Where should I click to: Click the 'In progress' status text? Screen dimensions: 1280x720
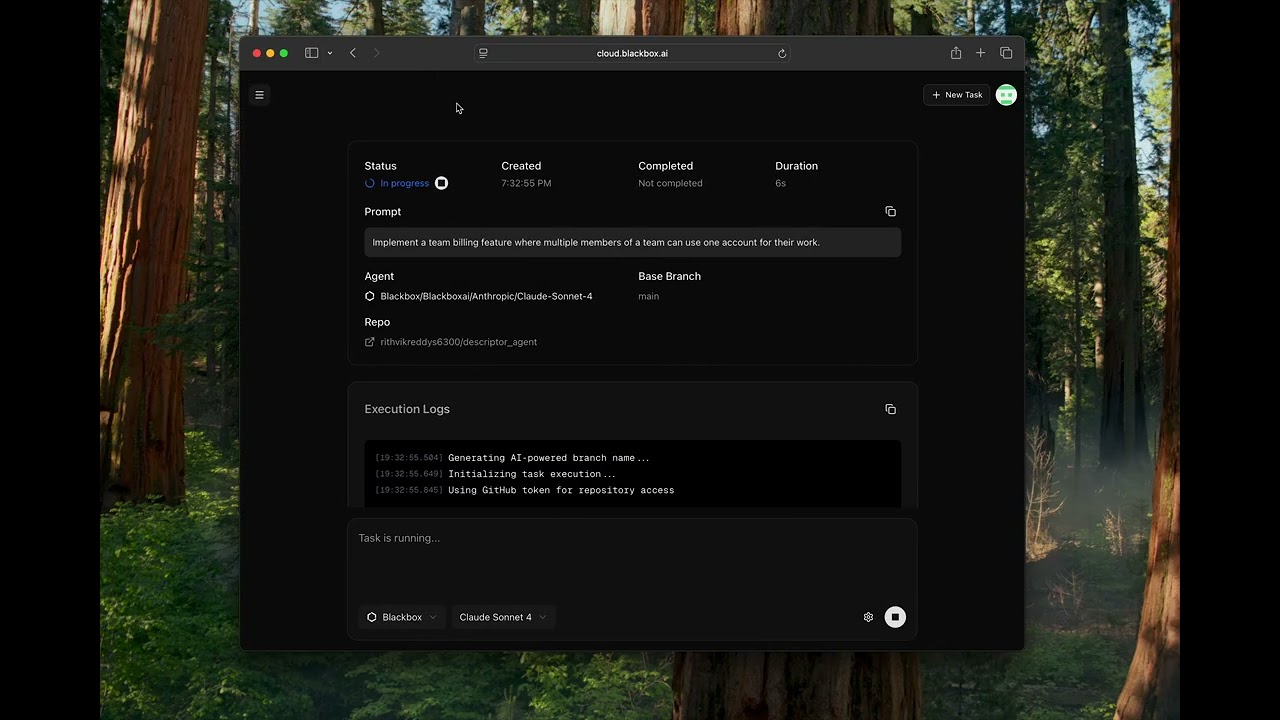click(404, 183)
